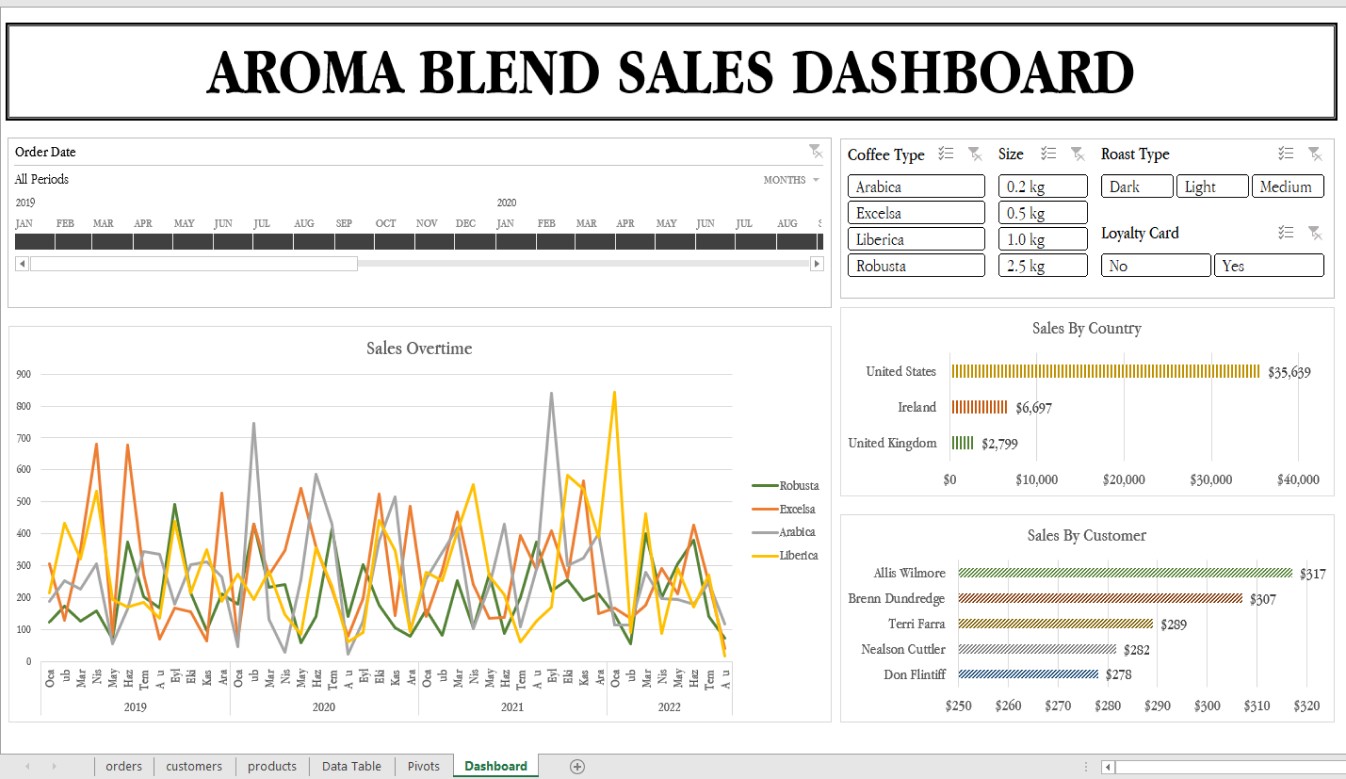
Task: Select JUN 2019 timeline segment
Action: point(233,241)
